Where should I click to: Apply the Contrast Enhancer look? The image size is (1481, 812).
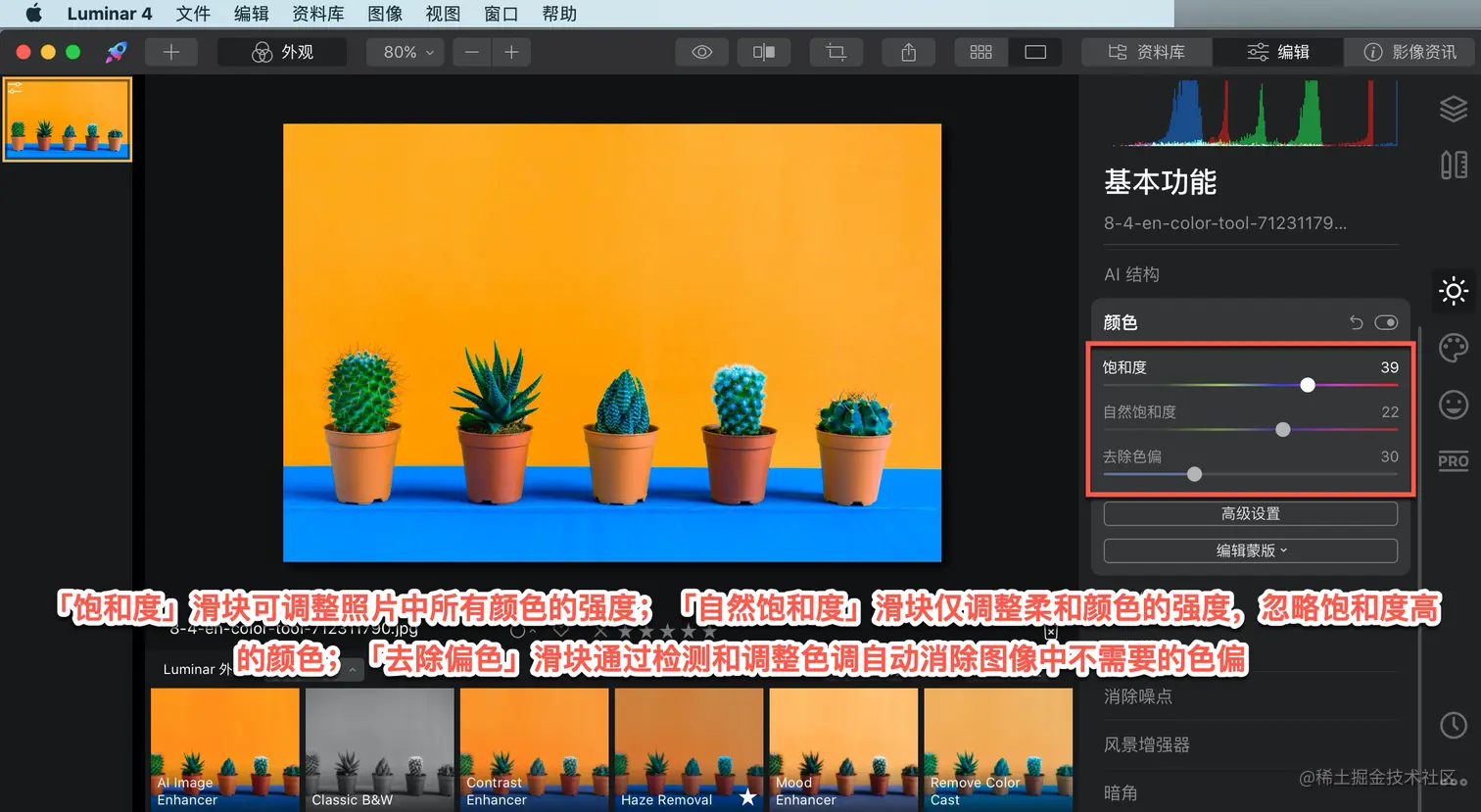pyautogui.click(x=535, y=749)
